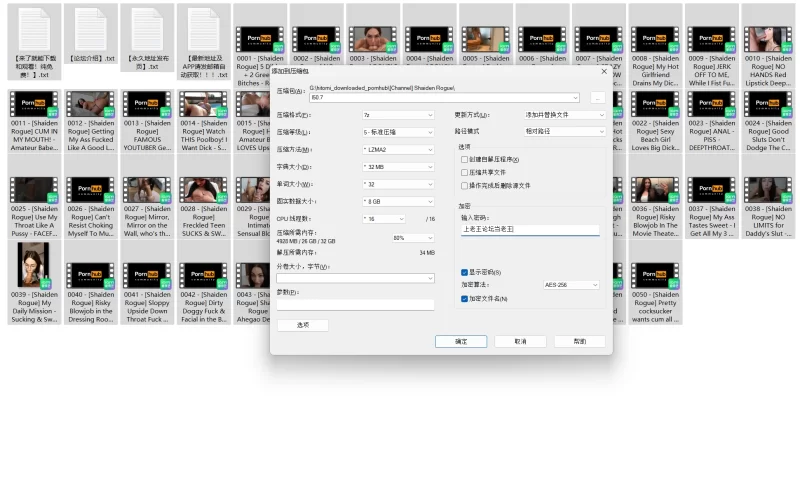This screenshot has height=479, width=800.
Task: Enable 压缩共享文件 checkbox
Action: coord(464,172)
